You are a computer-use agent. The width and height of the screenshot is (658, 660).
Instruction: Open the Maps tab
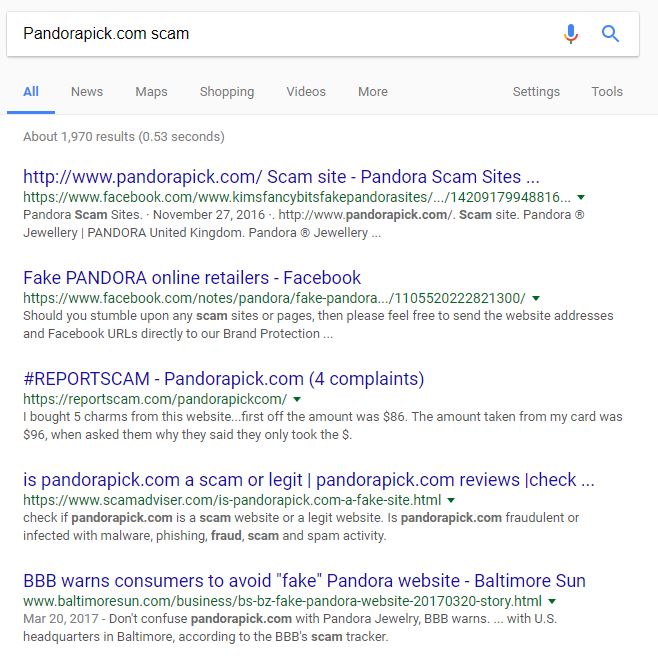pos(151,91)
